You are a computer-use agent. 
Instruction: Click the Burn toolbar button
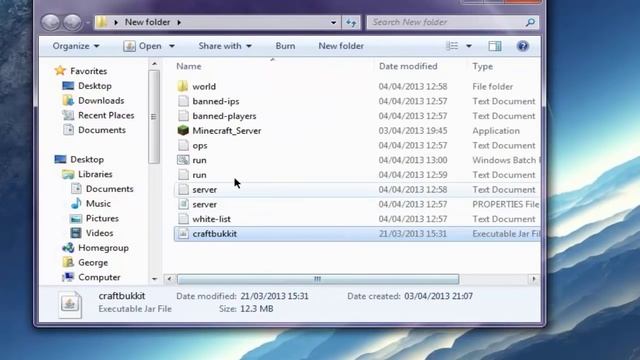pyautogui.click(x=285, y=46)
